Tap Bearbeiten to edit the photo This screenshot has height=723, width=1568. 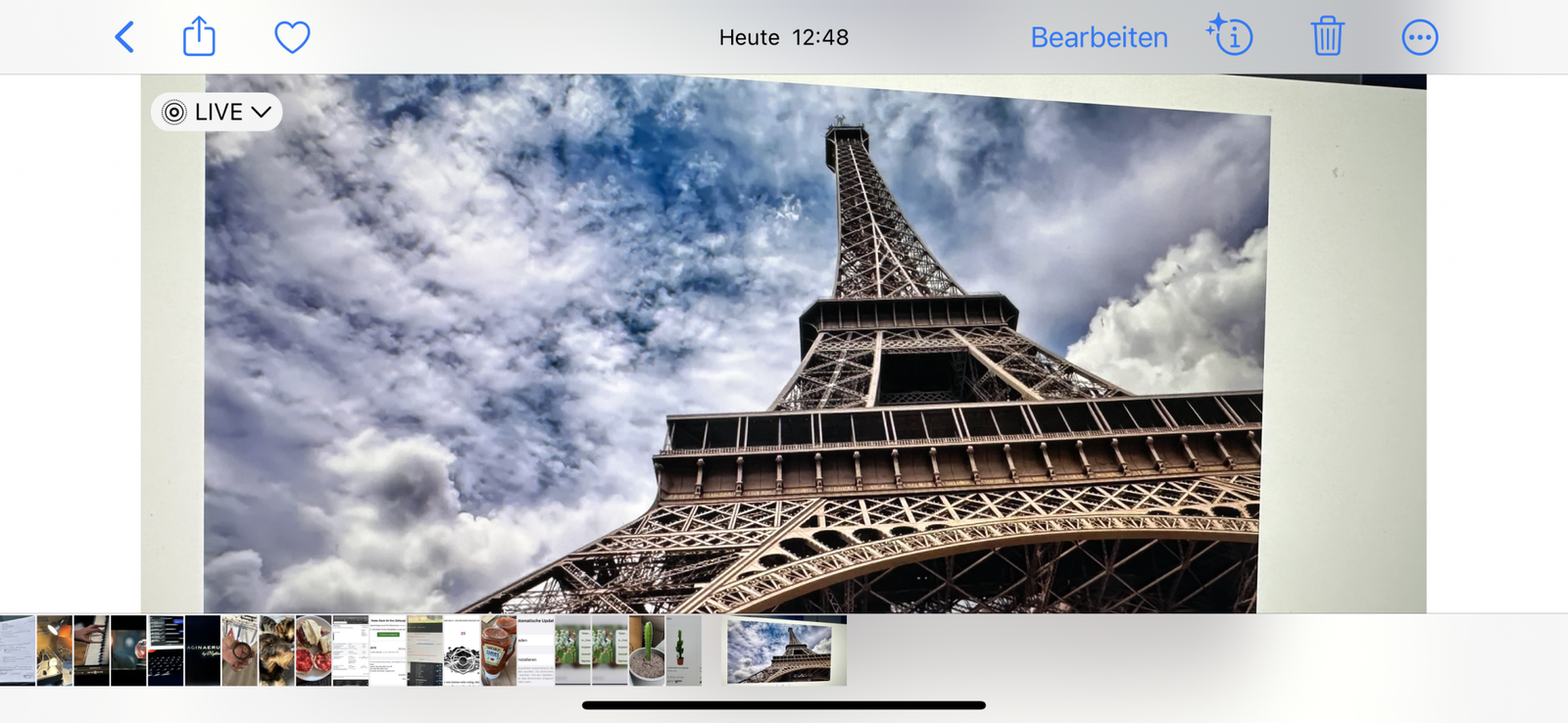[x=1099, y=37]
